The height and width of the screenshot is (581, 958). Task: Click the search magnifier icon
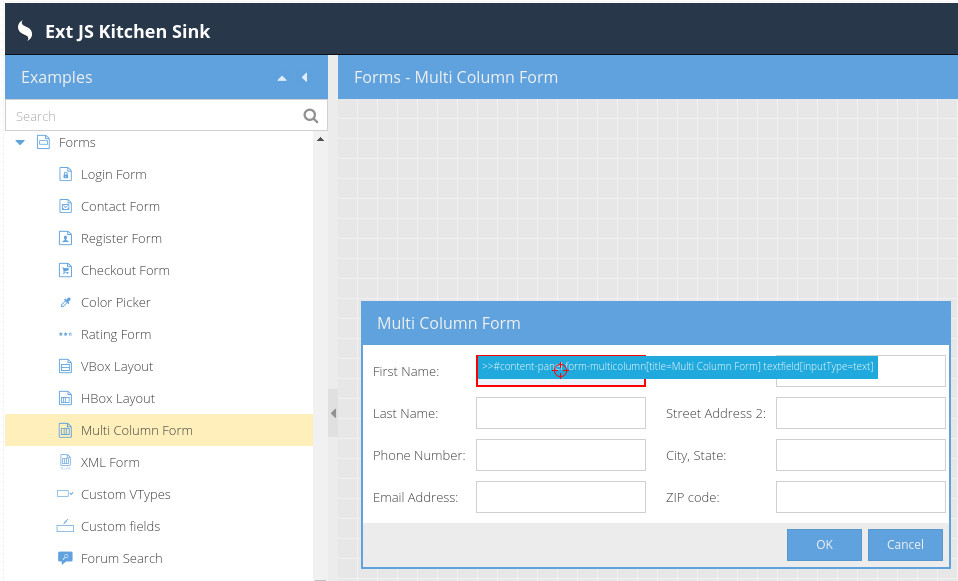click(x=311, y=116)
